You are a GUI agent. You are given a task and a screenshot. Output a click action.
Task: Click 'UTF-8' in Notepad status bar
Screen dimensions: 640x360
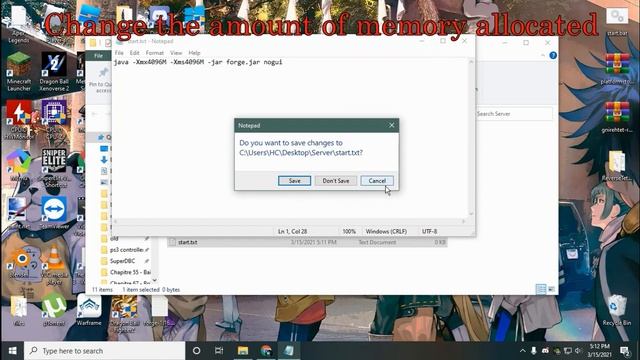tap(429, 231)
